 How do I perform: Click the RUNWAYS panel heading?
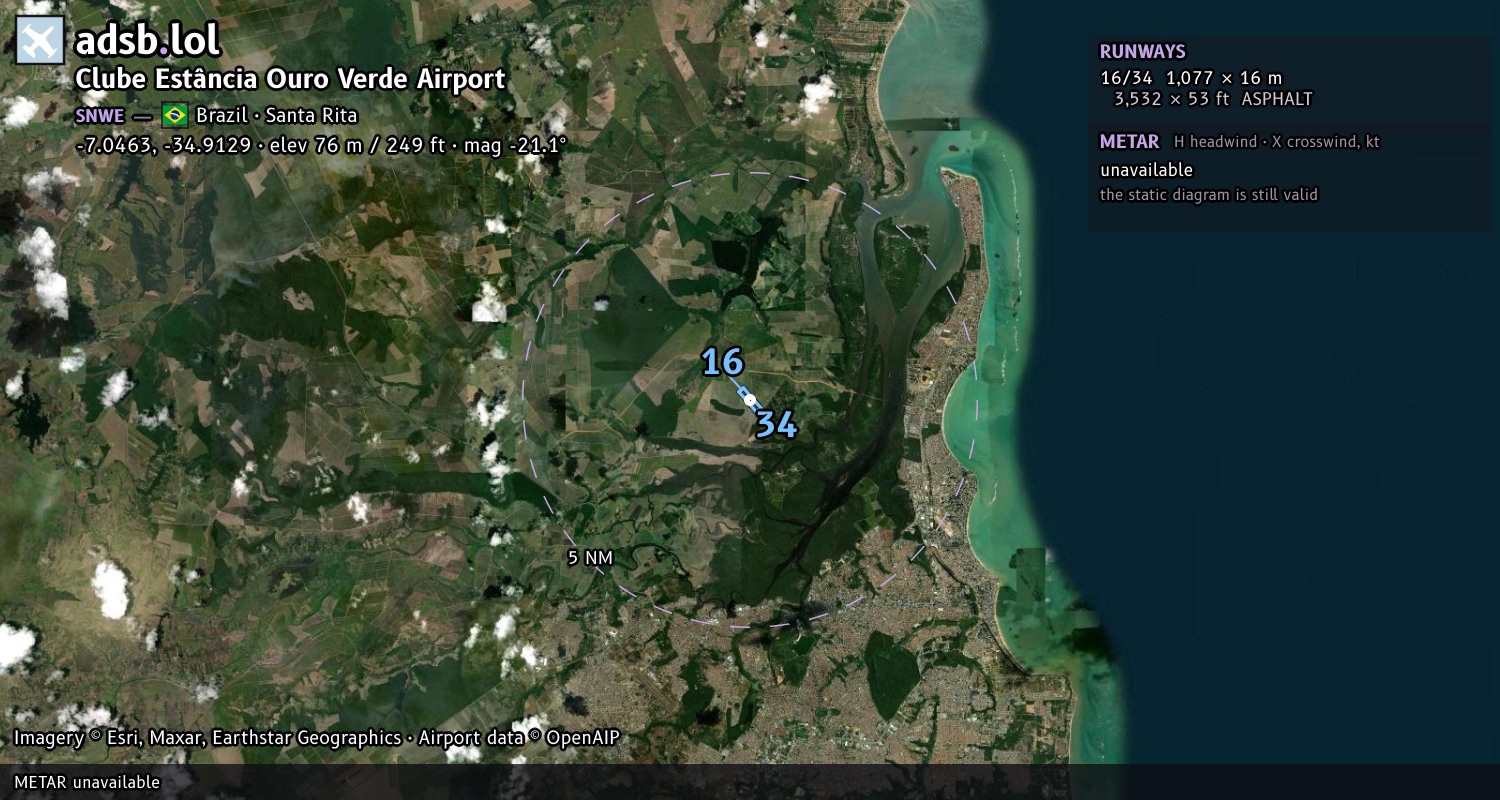(x=1142, y=52)
